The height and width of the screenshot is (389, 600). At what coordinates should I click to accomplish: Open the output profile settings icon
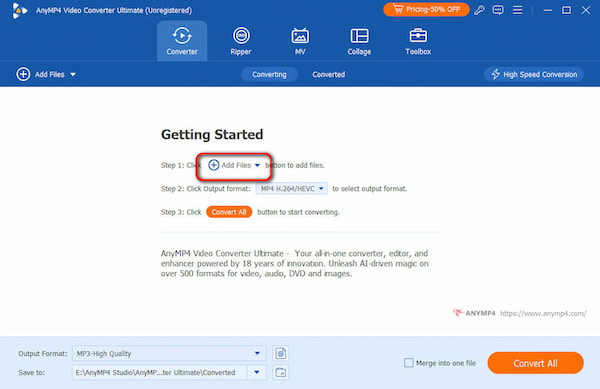pos(280,353)
